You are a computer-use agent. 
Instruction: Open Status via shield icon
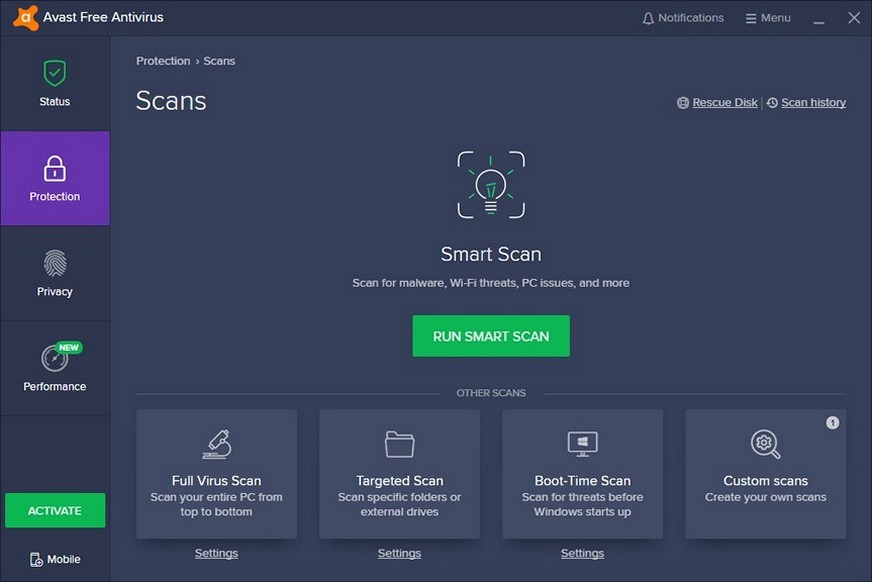tap(54, 73)
